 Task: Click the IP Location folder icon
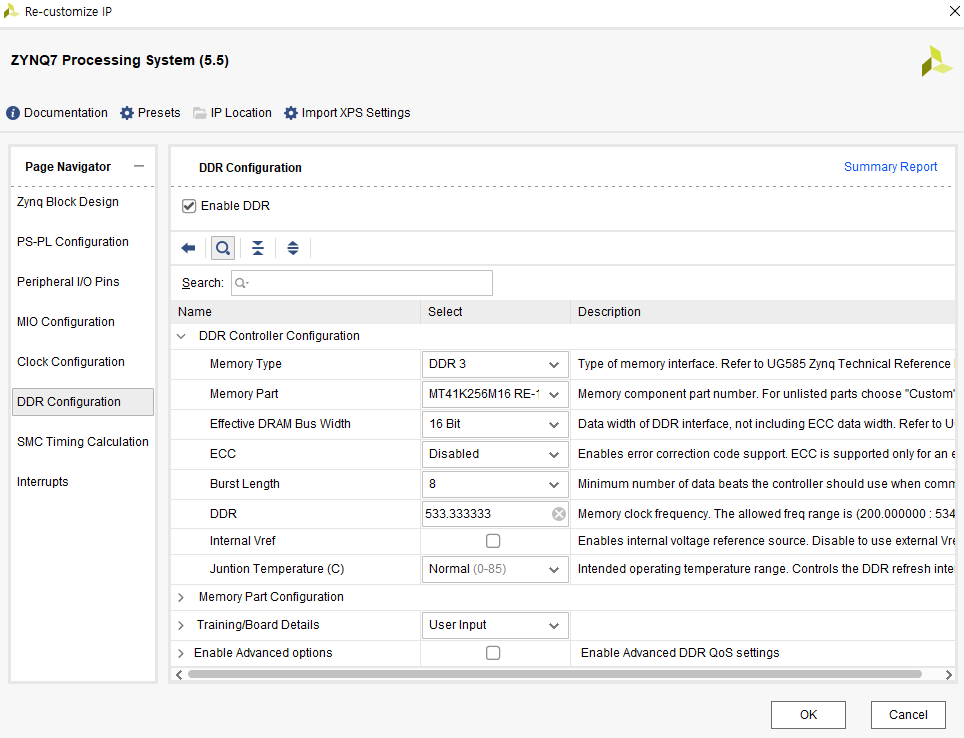tap(199, 113)
